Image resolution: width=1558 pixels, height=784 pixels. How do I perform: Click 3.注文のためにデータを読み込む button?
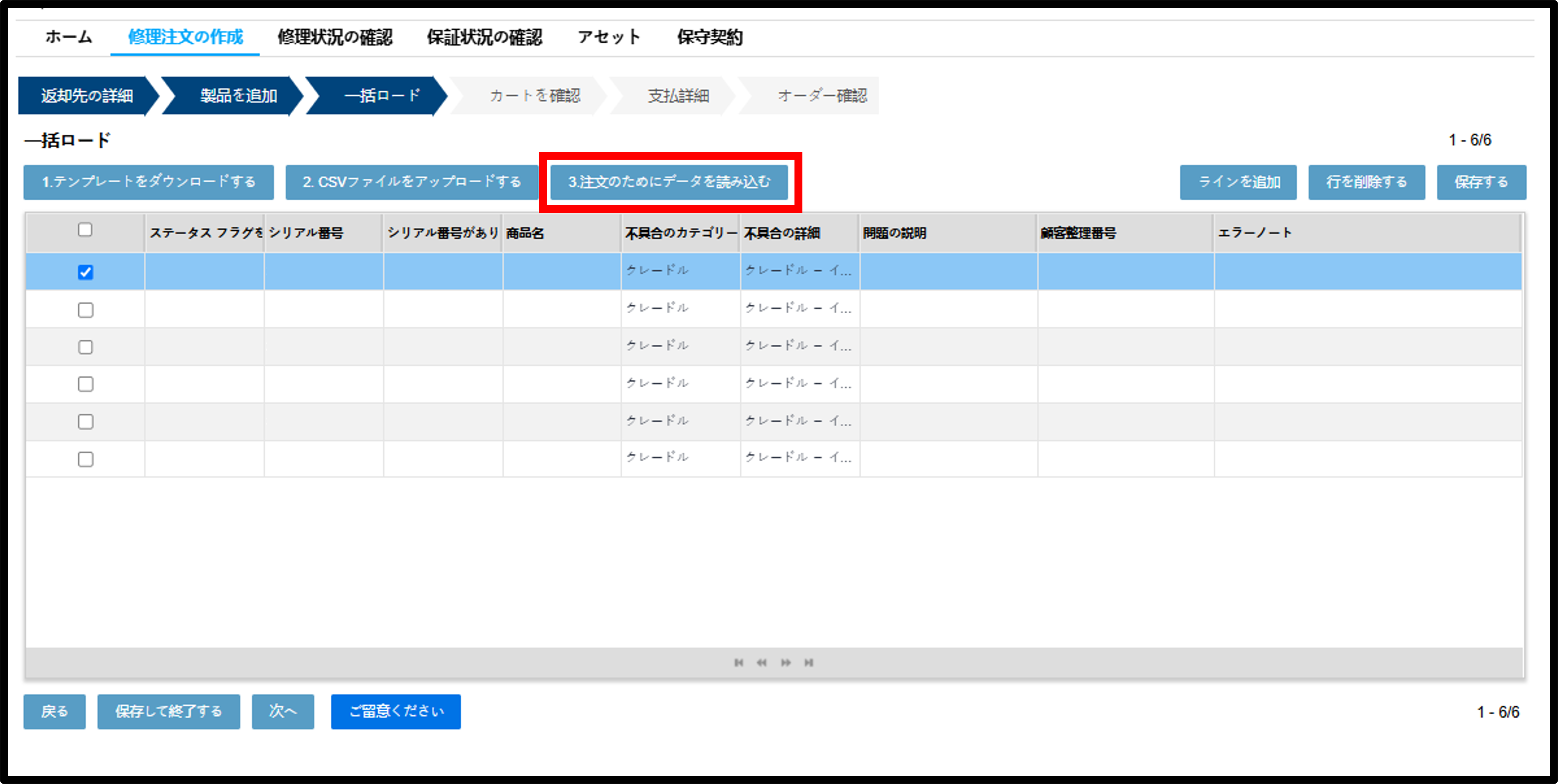click(669, 182)
